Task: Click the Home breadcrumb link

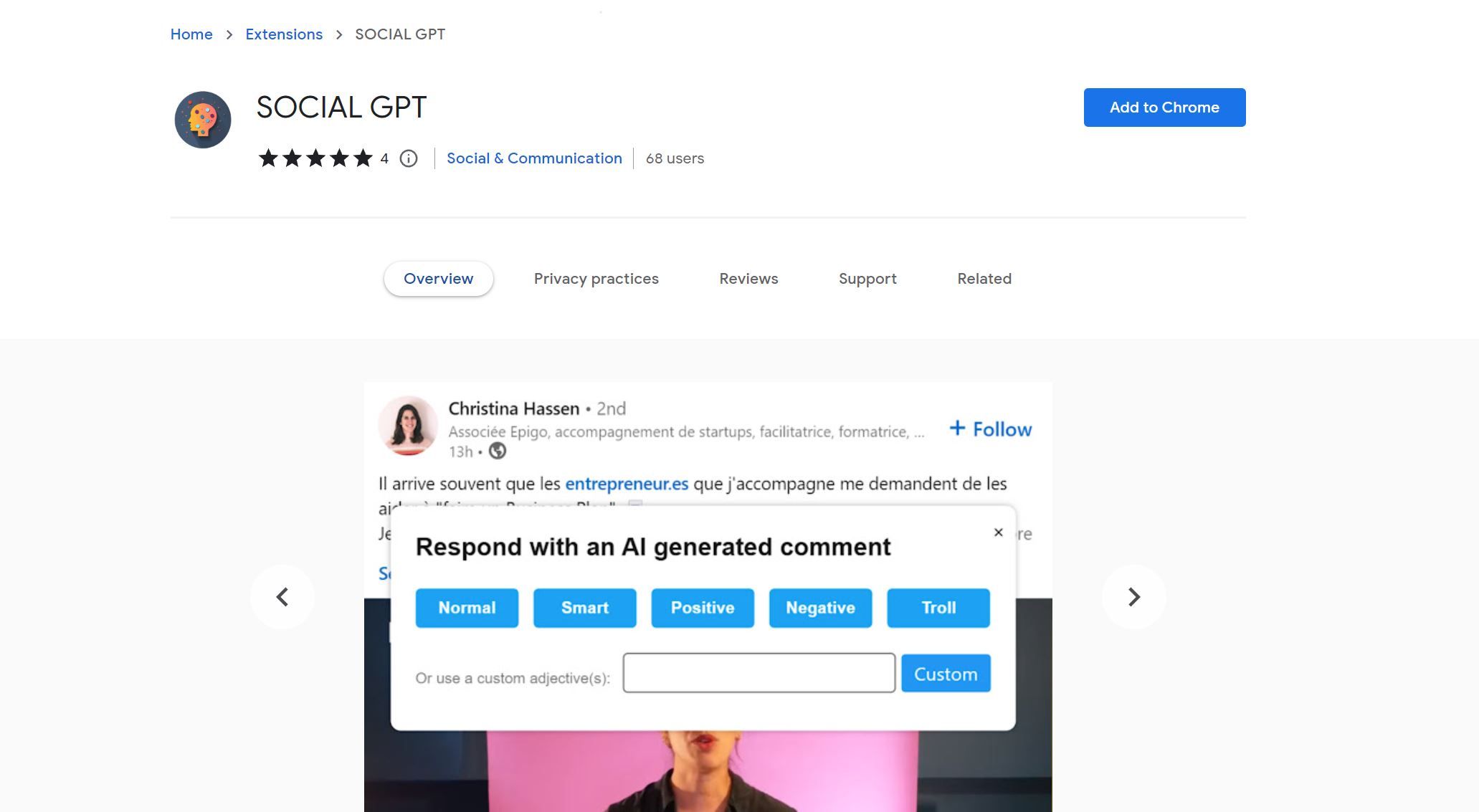Action: click(191, 34)
